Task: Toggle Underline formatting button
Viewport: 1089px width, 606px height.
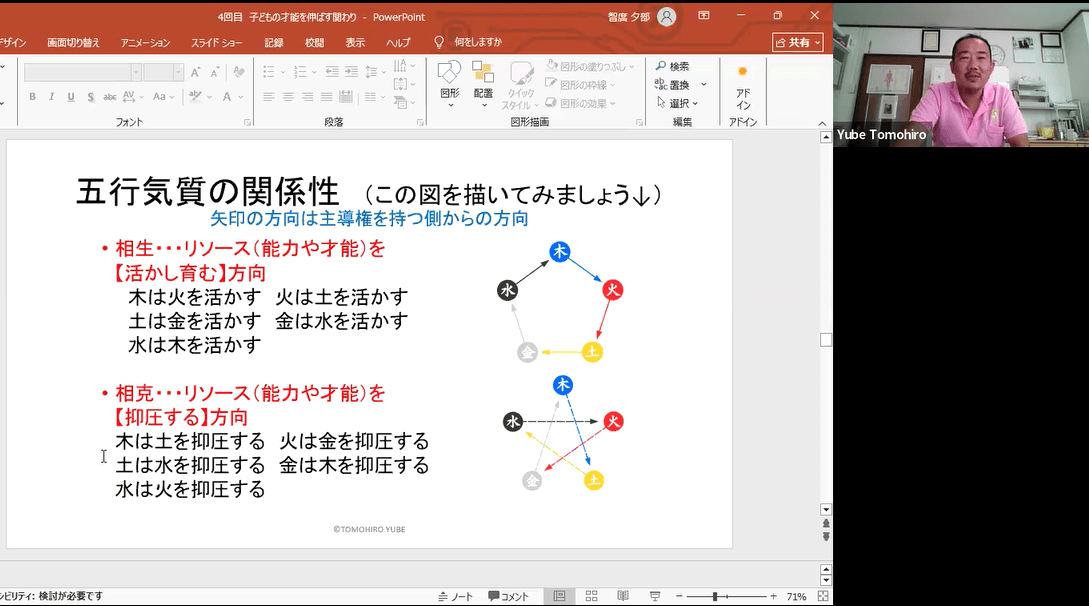Action: [x=70, y=97]
